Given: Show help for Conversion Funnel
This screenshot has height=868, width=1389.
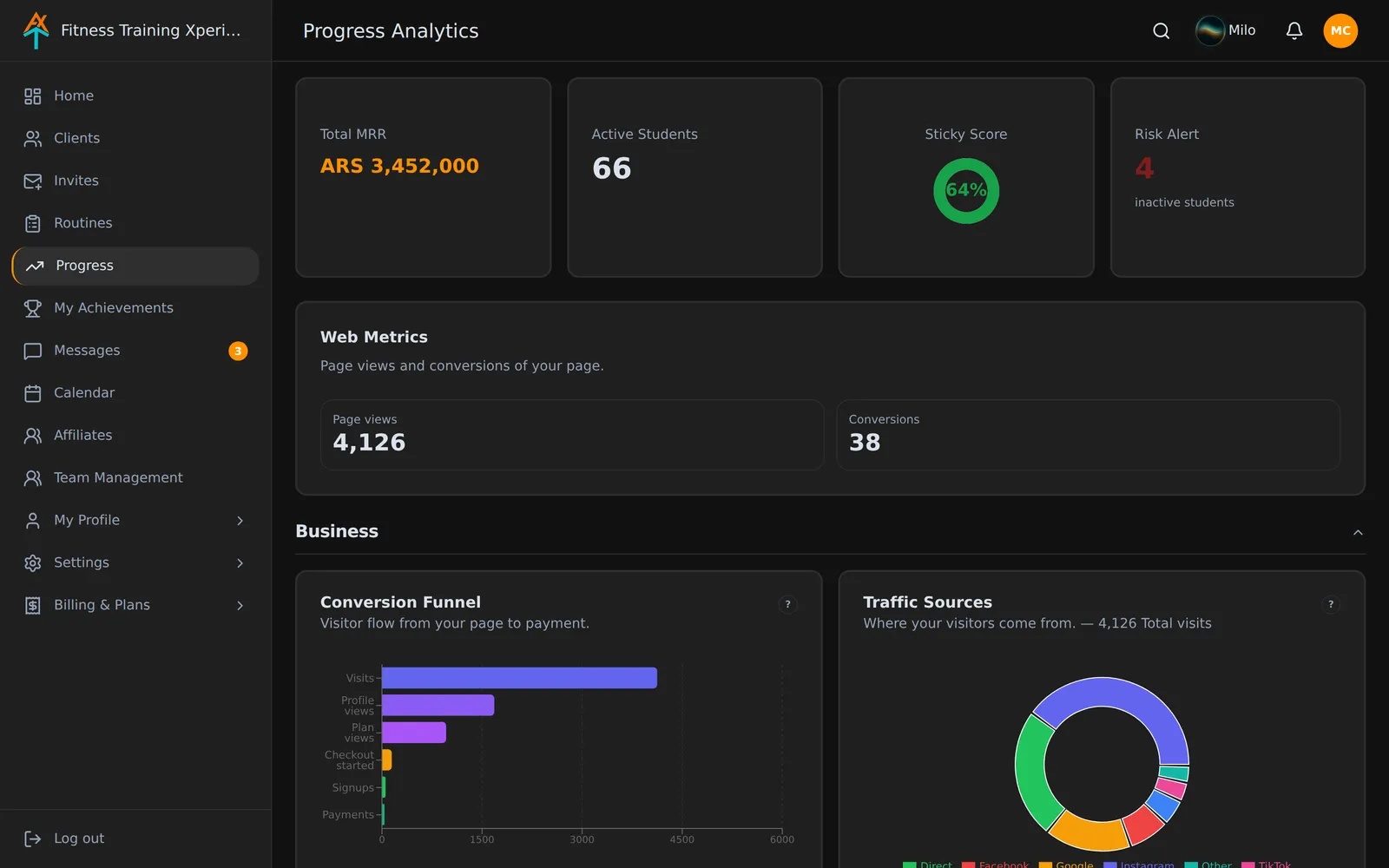Looking at the screenshot, I should (x=787, y=604).
